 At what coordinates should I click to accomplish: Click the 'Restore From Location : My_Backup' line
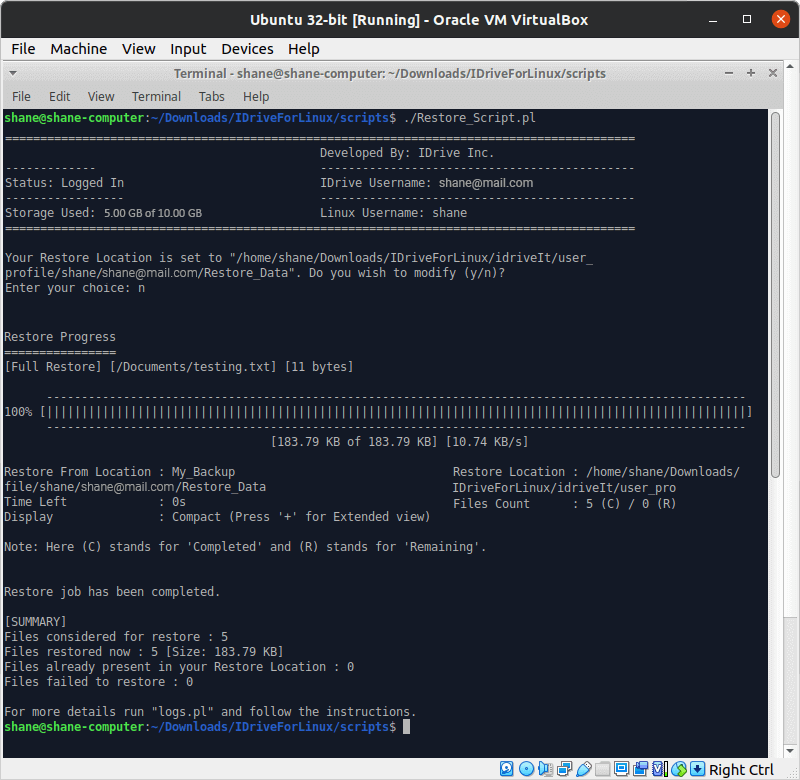119,472
